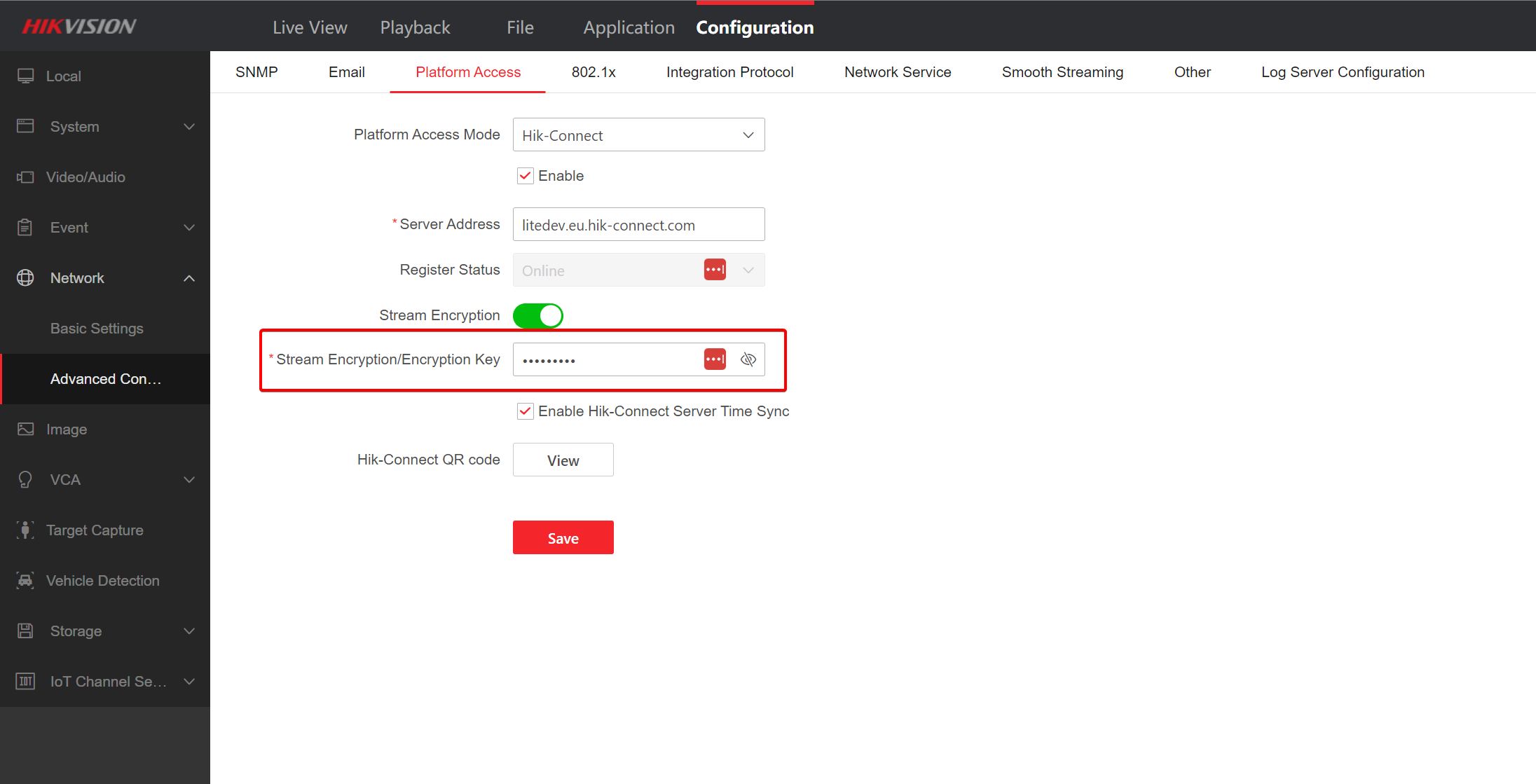Select the Local monitor icon in sidebar
Image resolution: width=1536 pixels, height=784 pixels.
tap(25, 75)
